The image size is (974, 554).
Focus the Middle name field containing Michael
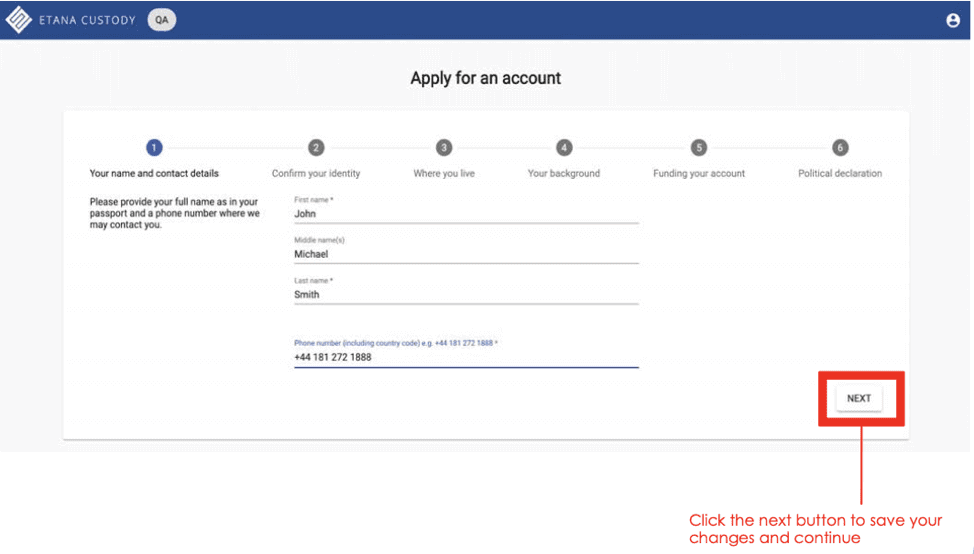point(465,255)
